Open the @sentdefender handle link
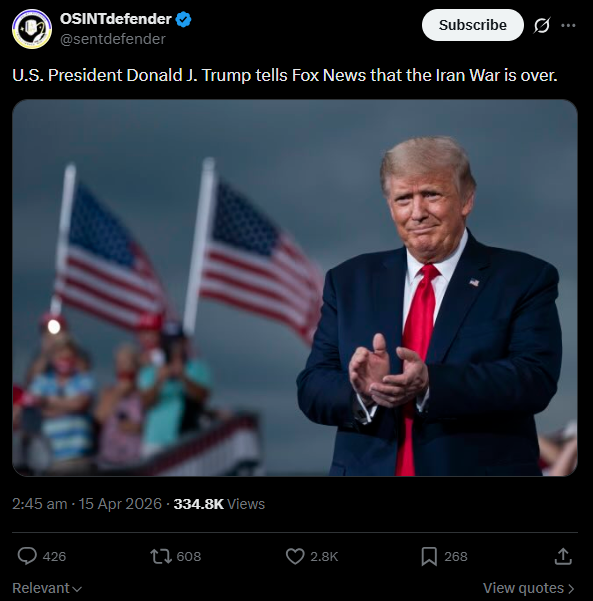The width and height of the screenshot is (593, 601). [x=113, y=39]
